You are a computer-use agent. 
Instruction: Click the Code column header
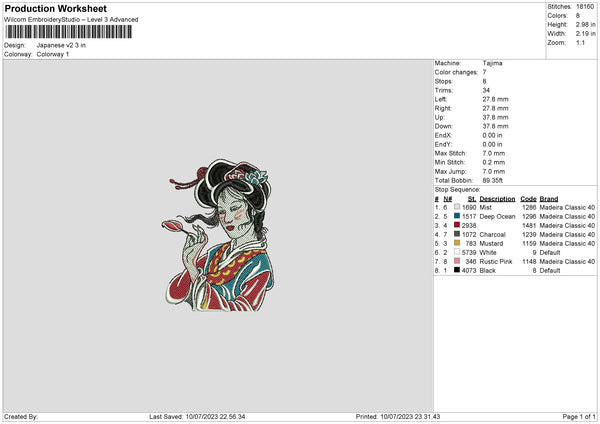(528, 199)
